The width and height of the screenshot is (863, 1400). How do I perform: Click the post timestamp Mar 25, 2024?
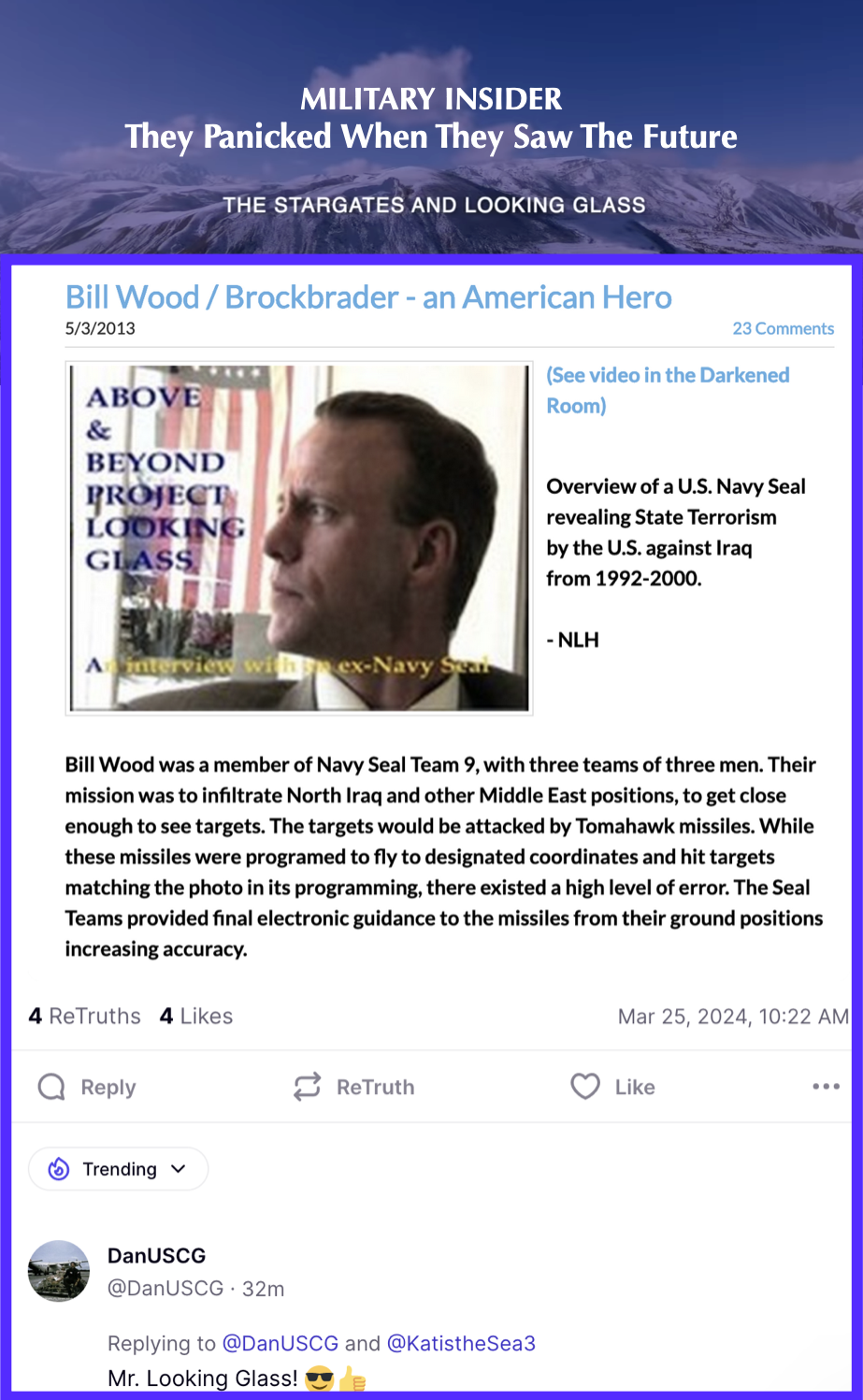coord(733,1017)
